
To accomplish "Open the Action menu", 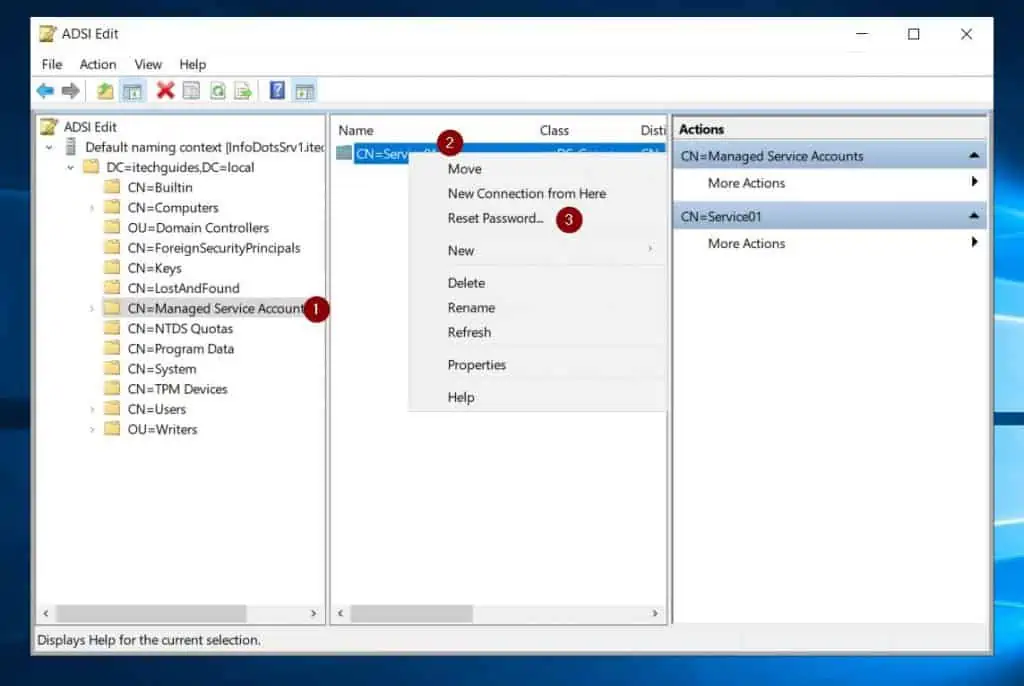I will click(97, 64).
